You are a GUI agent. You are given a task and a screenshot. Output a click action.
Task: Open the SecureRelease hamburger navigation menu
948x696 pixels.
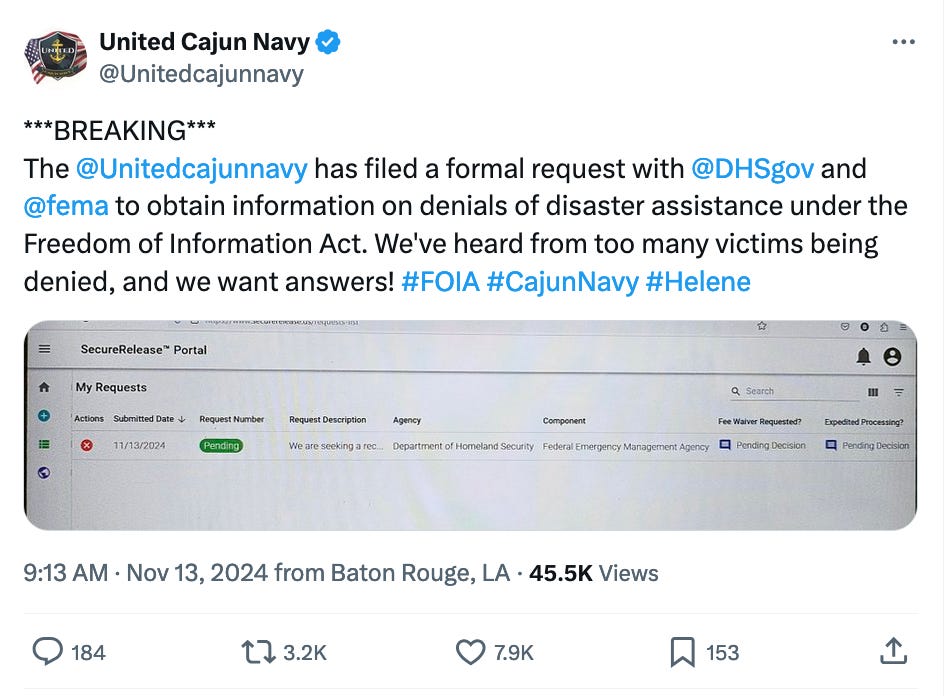(x=42, y=350)
